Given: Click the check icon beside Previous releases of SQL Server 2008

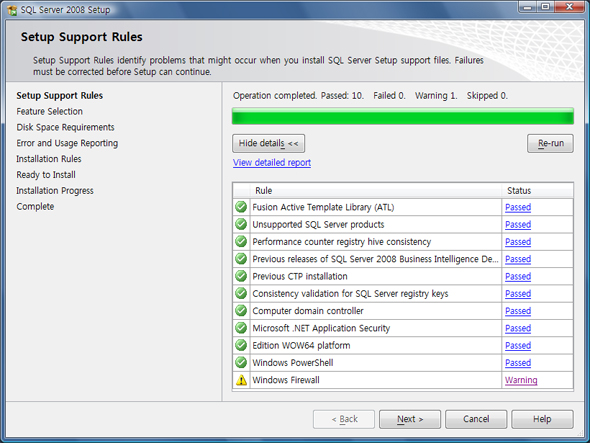Looking at the screenshot, I should click(241, 259).
